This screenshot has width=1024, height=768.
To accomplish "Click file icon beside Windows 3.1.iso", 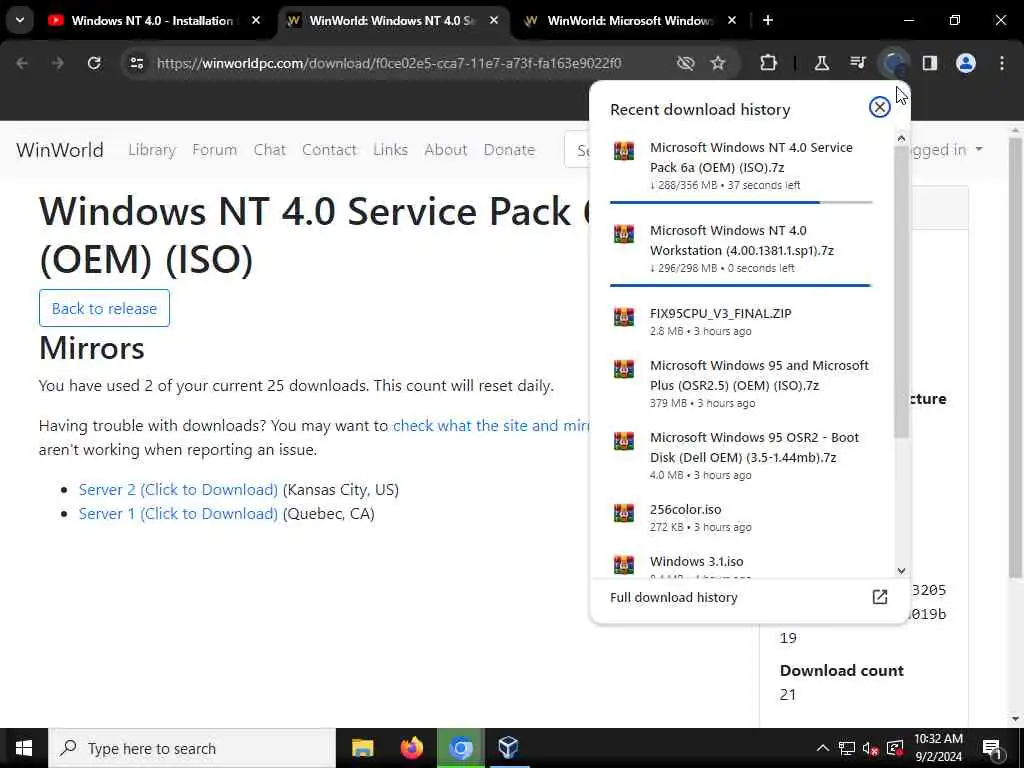I will [624, 565].
